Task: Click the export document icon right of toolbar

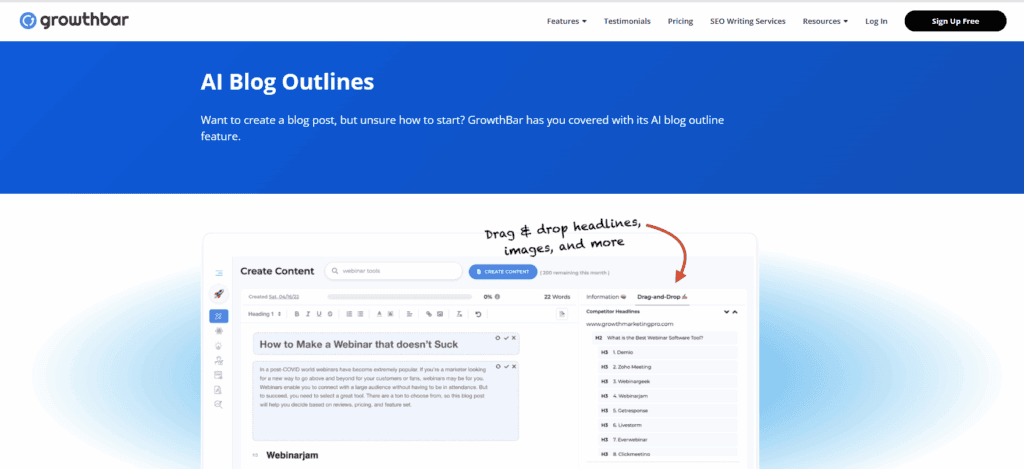Action: point(561,314)
